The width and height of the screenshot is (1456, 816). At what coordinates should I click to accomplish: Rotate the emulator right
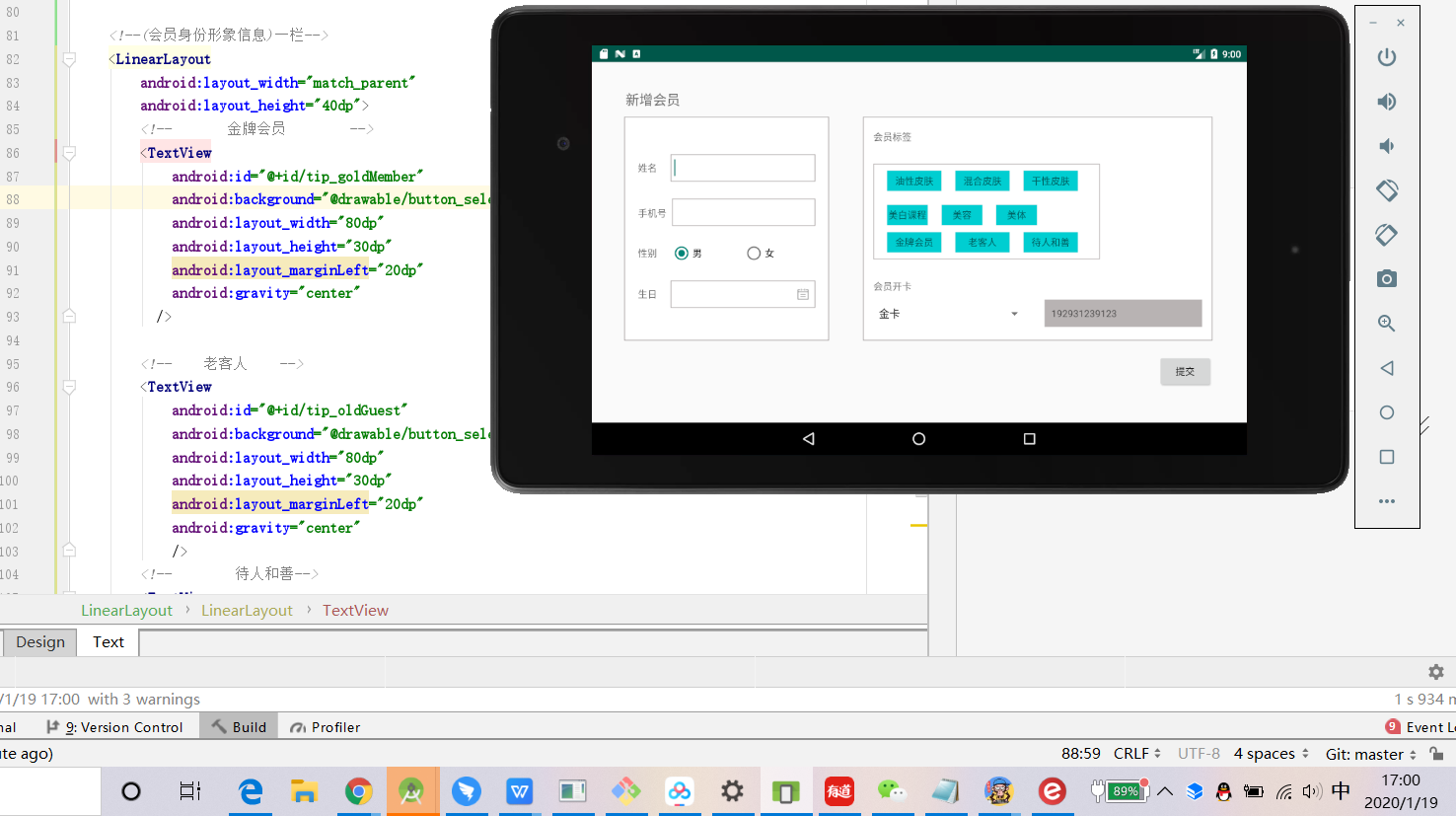(1387, 235)
